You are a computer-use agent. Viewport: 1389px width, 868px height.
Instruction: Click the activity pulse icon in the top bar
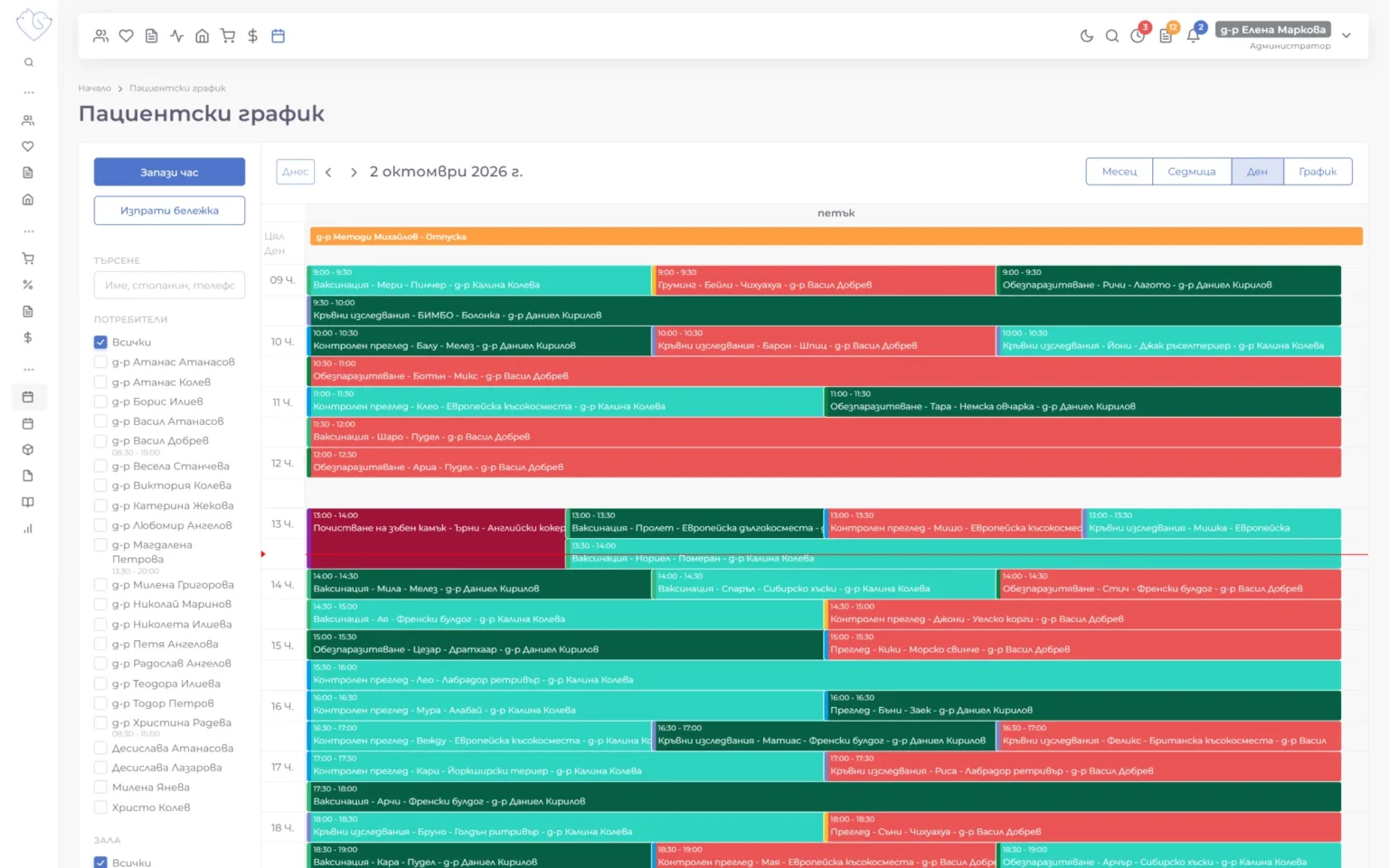tap(177, 36)
